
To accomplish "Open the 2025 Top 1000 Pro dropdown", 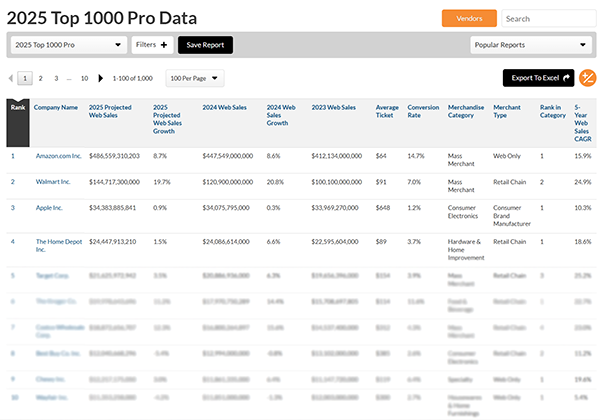I will pos(69,45).
